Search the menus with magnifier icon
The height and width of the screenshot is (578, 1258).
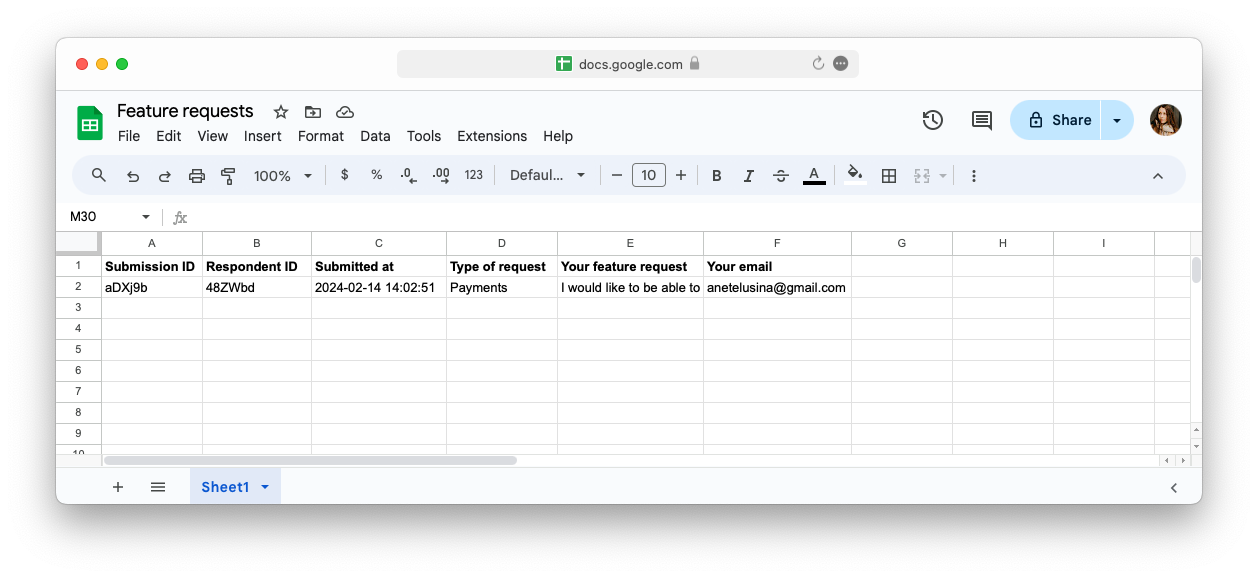pos(99,175)
